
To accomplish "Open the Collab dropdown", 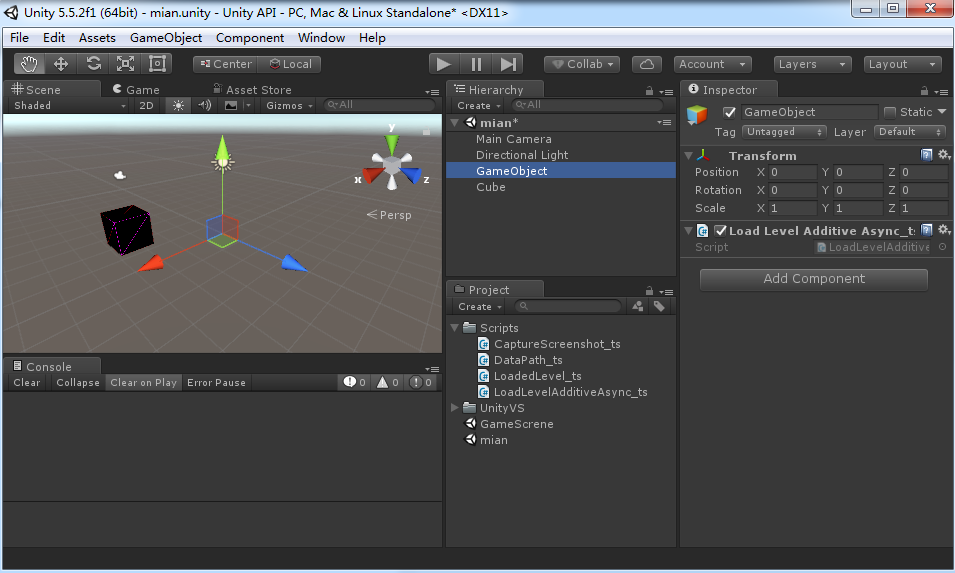I will click(582, 64).
